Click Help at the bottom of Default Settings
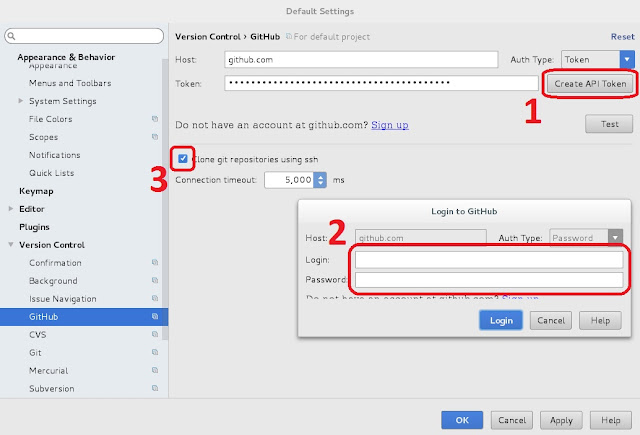640x435 pixels. click(x=611, y=420)
